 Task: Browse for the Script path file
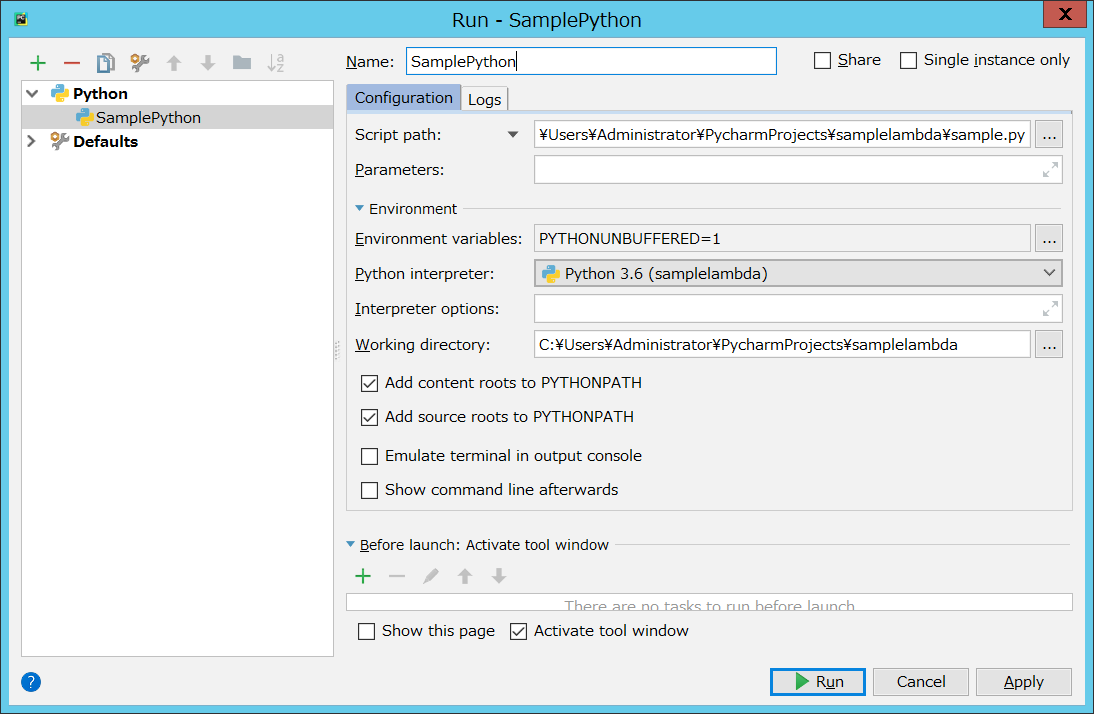[x=1048, y=133]
